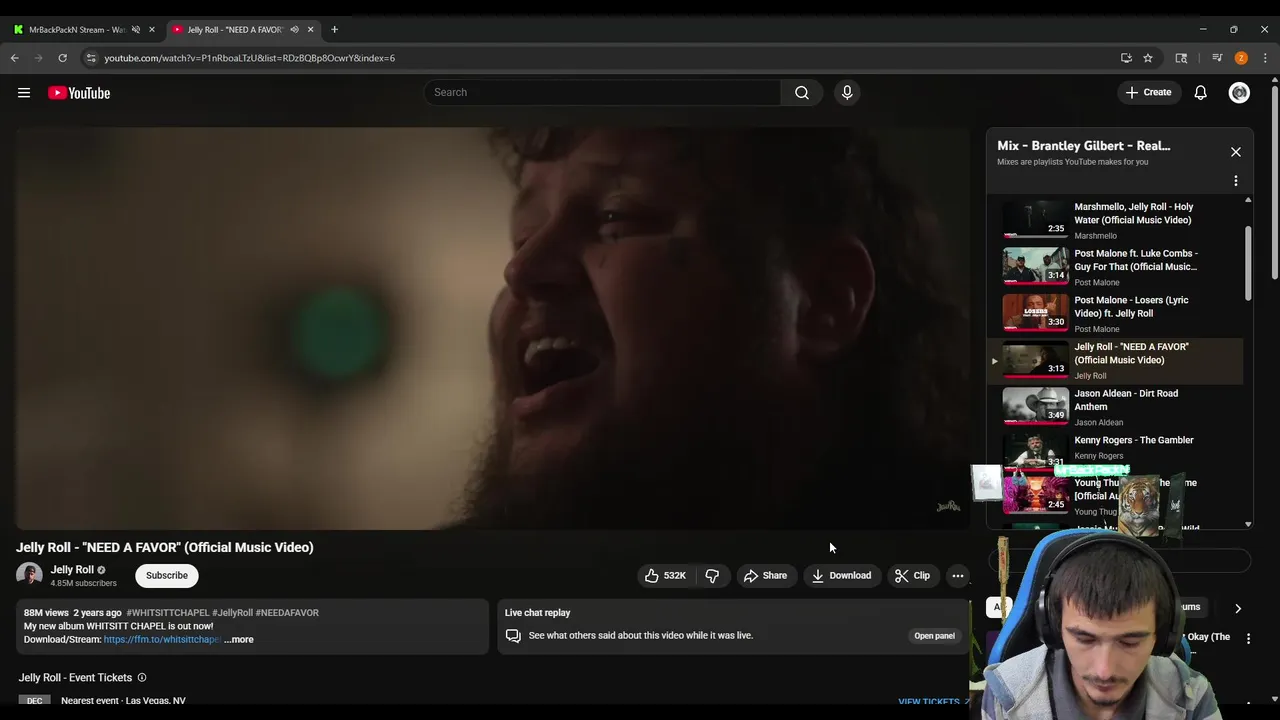Viewport: 1280px width, 720px height.
Task: Expand description with ...more
Action: 239,640
